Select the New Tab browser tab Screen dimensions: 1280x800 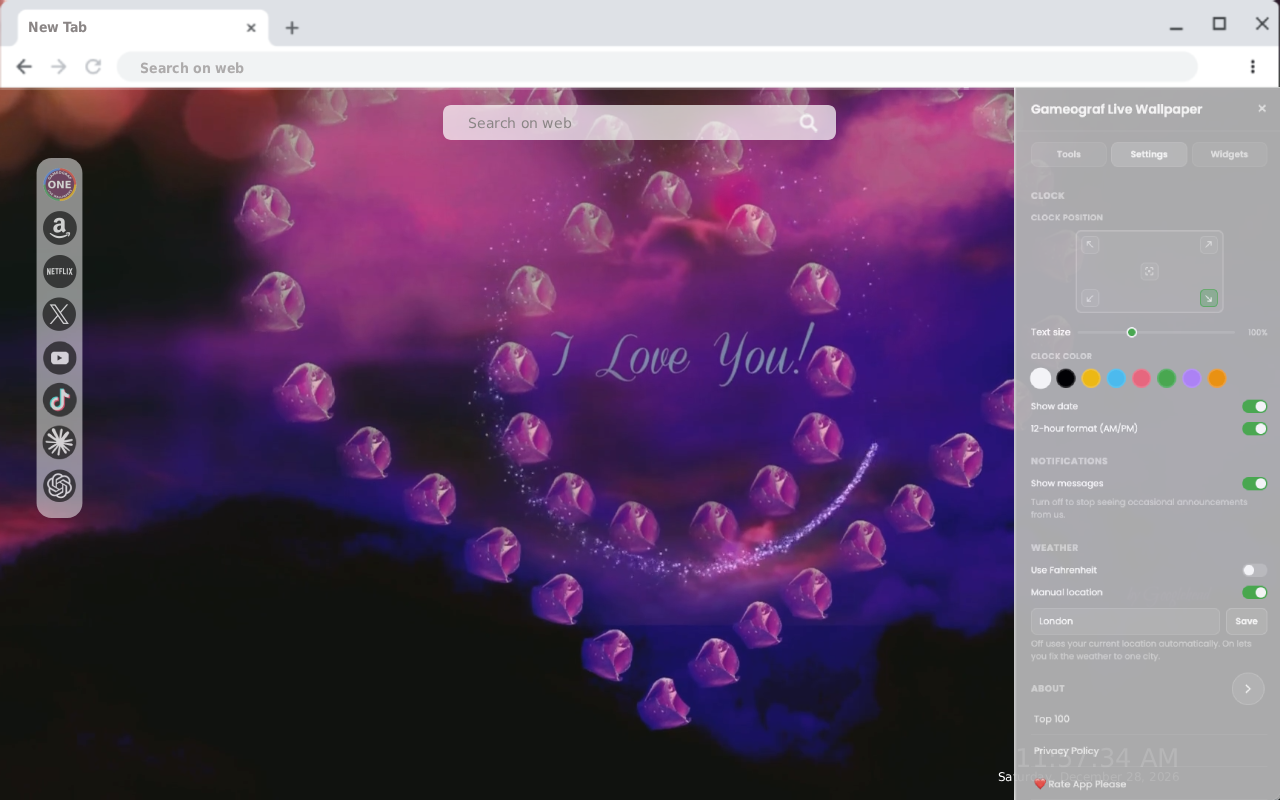142,27
